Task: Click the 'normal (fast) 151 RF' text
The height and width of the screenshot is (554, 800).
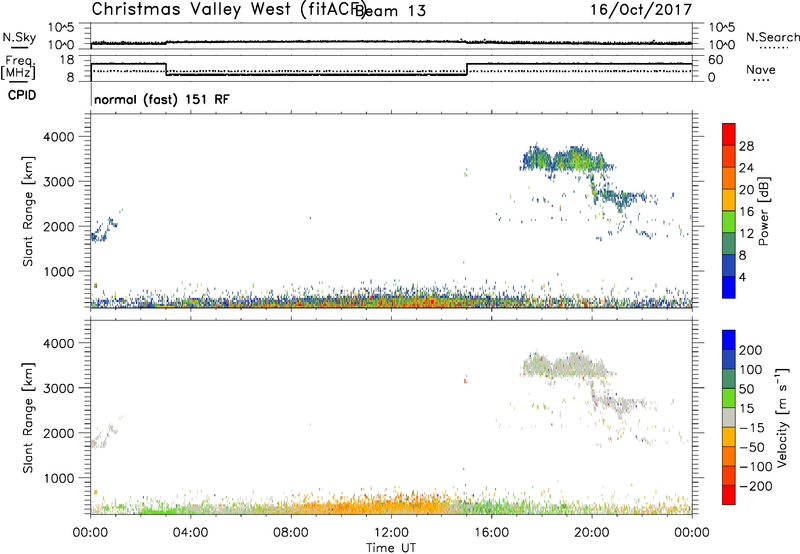Action: pos(162,99)
